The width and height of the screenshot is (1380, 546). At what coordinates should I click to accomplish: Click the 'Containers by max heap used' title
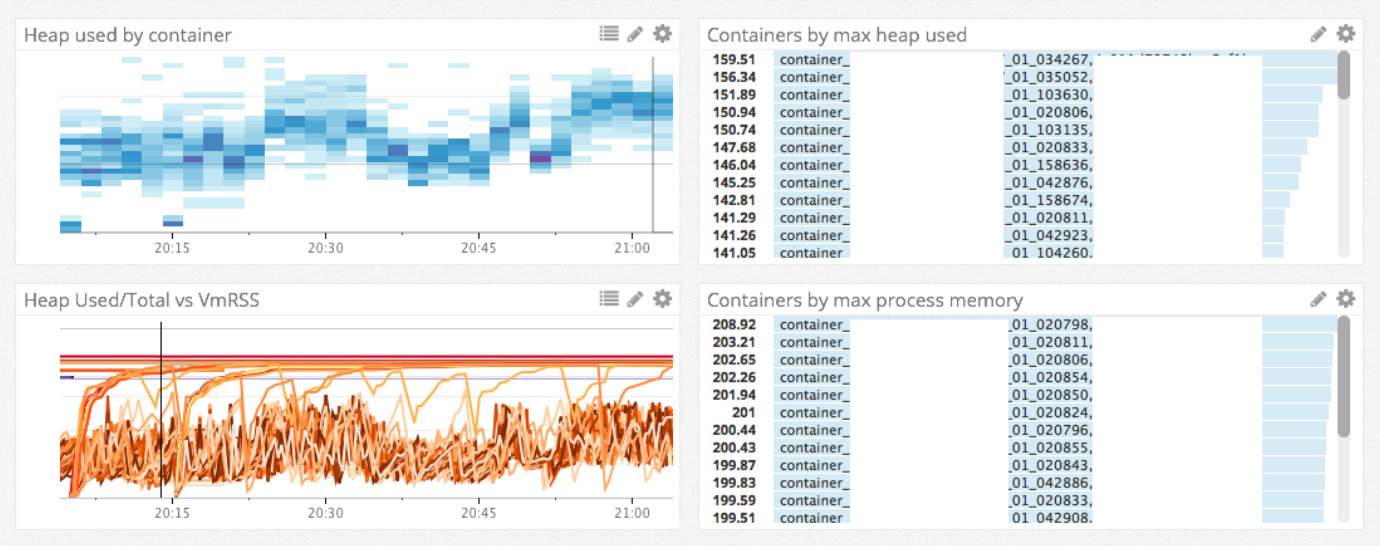point(837,35)
